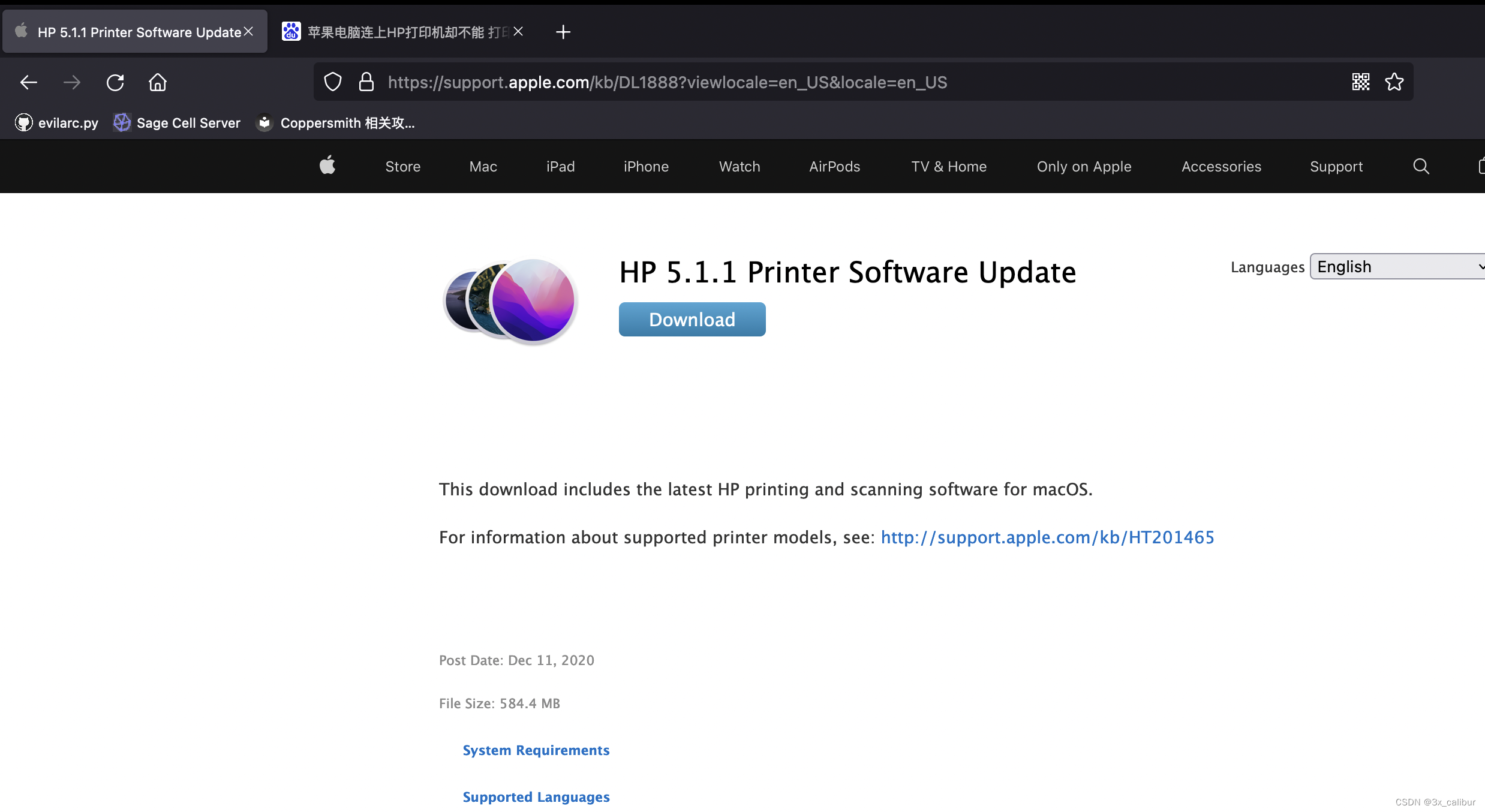
Task: Open the TV & Home menu
Action: click(949, 167)
